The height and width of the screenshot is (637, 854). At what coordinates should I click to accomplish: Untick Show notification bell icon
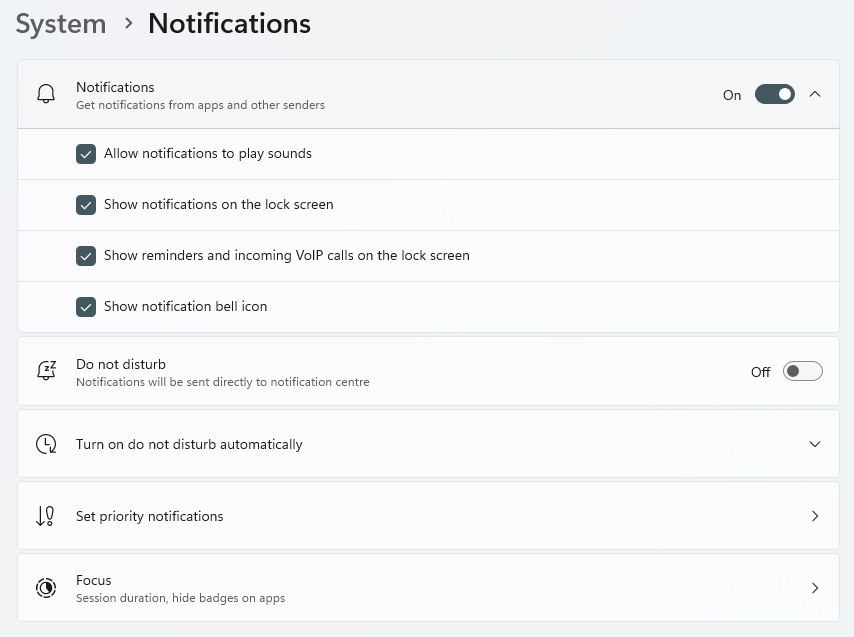click(86, 306)
